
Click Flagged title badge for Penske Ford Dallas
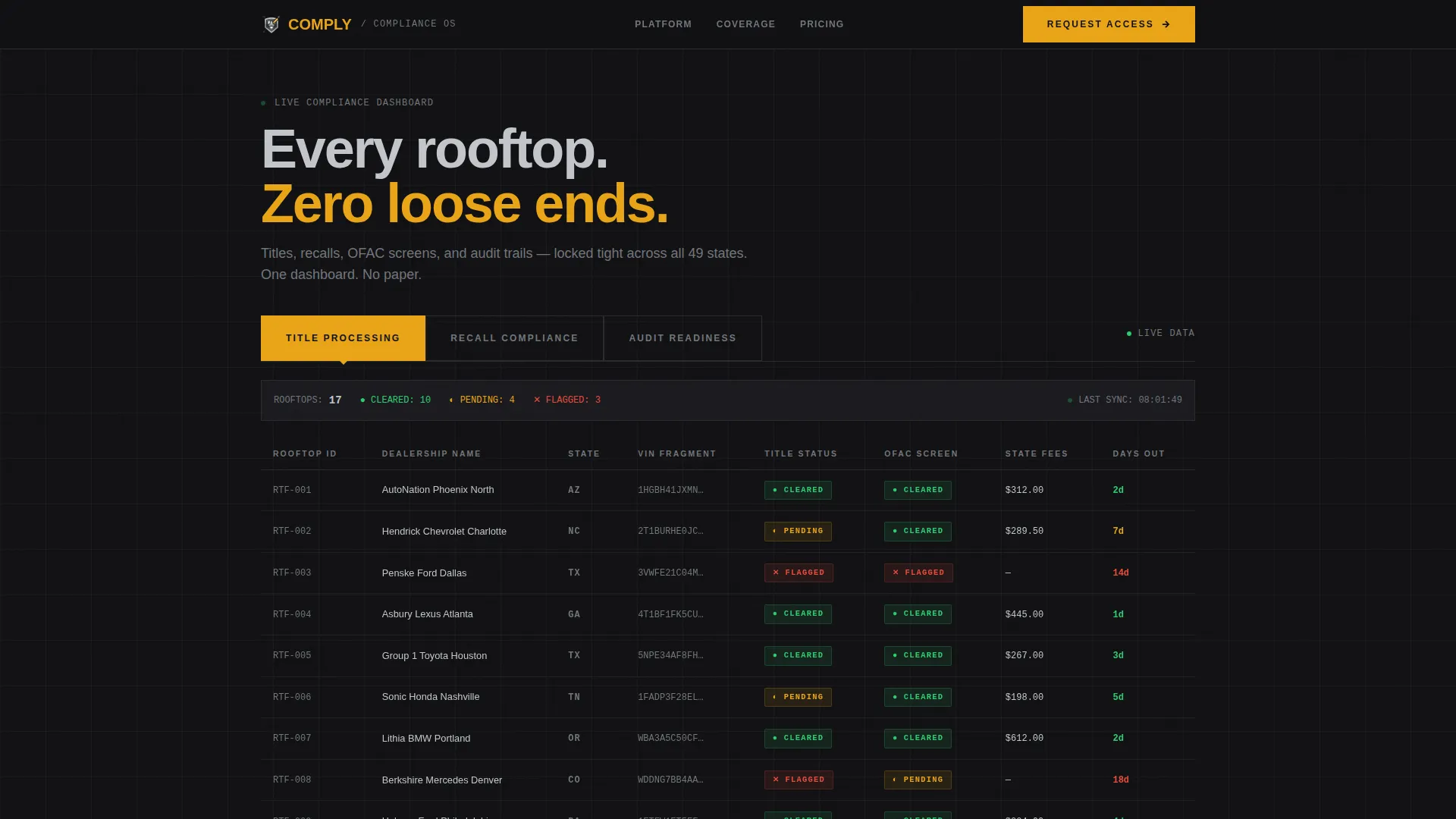click(799, 573)
